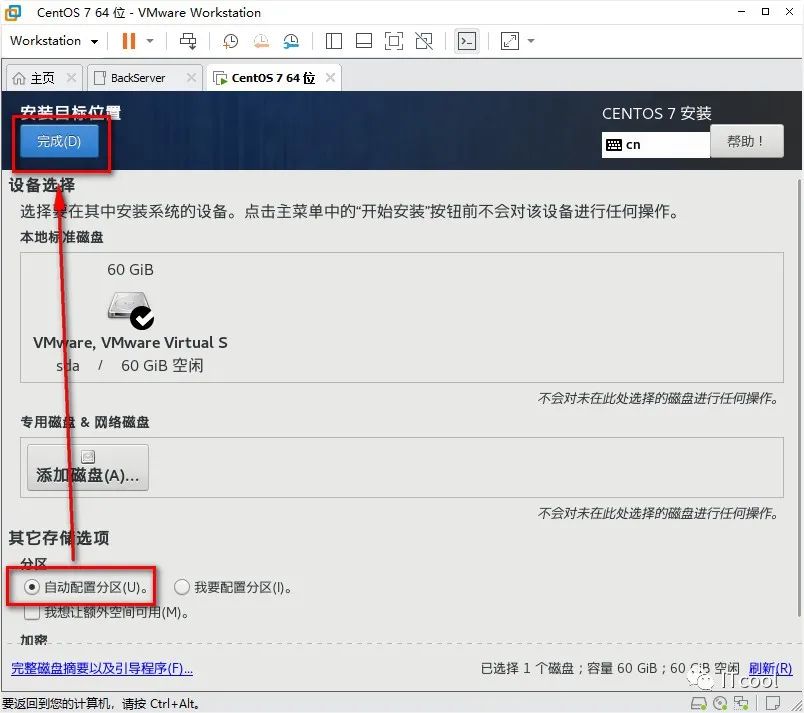
Task: Send Ctrl+Alt+Del to the virtual machine
Action: click(188, 41)
